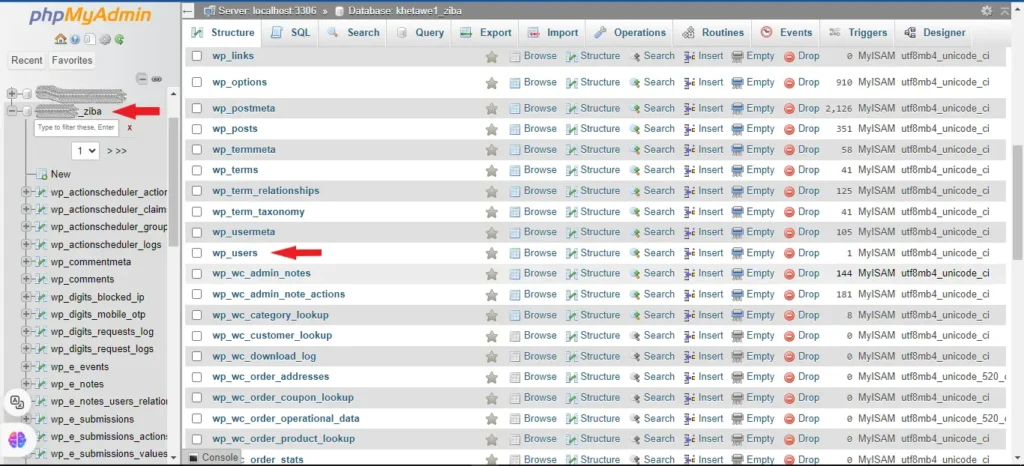Click the Home icon under the phpMyAdmin logo
The width and height of the screenshot is (1024, 466).
click(62, 40)
